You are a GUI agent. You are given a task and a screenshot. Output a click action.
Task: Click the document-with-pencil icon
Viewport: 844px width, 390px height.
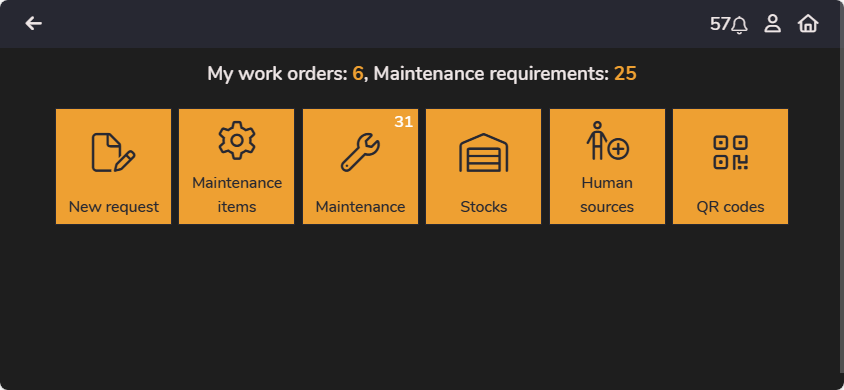pyautogui.click(x=113, y=153)
